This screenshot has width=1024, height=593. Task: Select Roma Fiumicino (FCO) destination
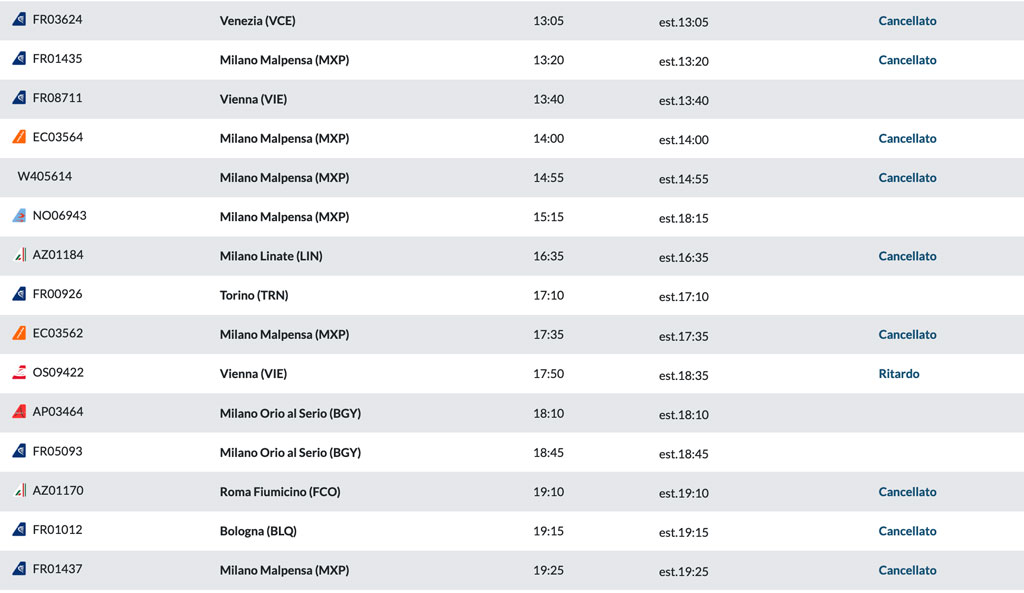point(280,492)
